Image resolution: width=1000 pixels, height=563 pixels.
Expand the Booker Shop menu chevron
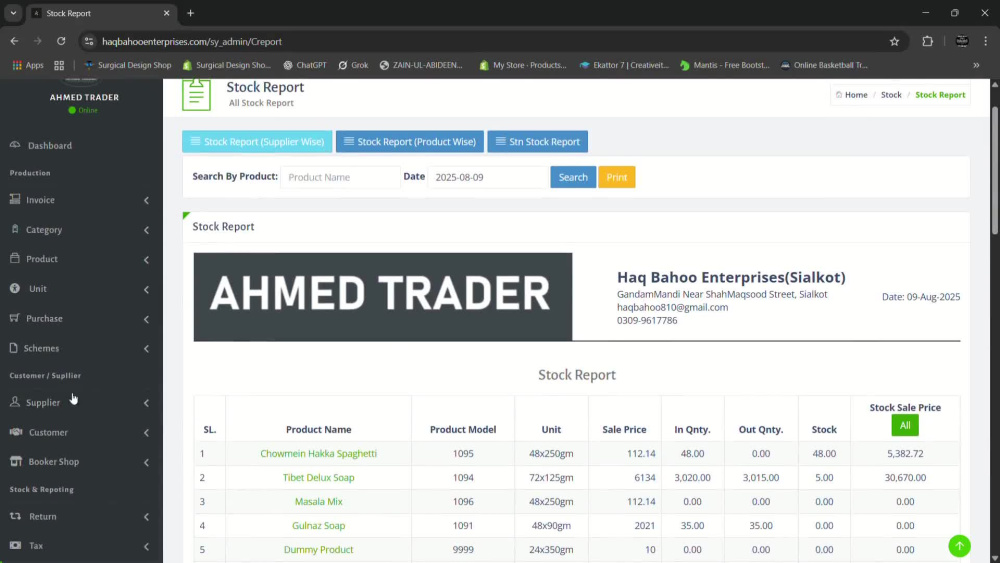coord(146,462)
